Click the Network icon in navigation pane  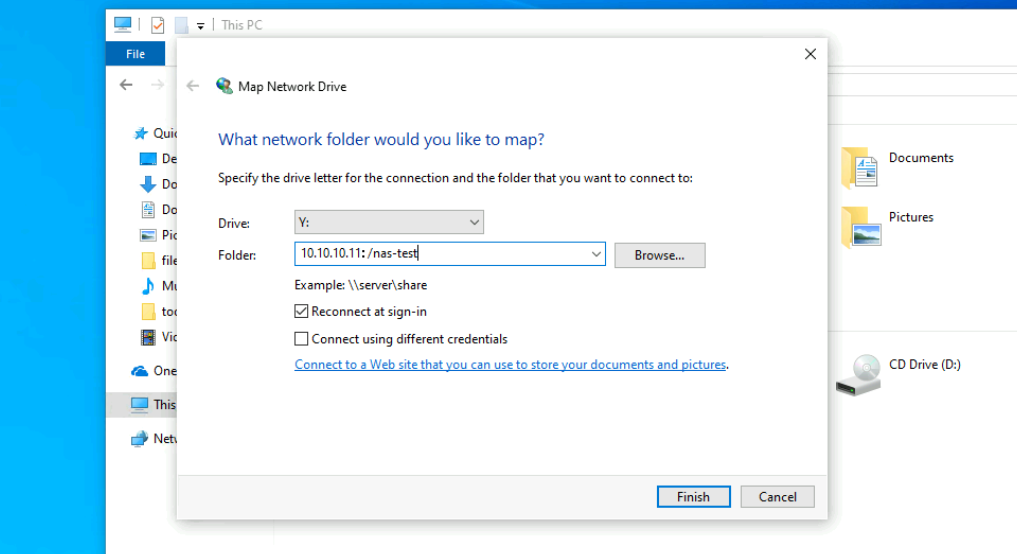pos(140,439)
